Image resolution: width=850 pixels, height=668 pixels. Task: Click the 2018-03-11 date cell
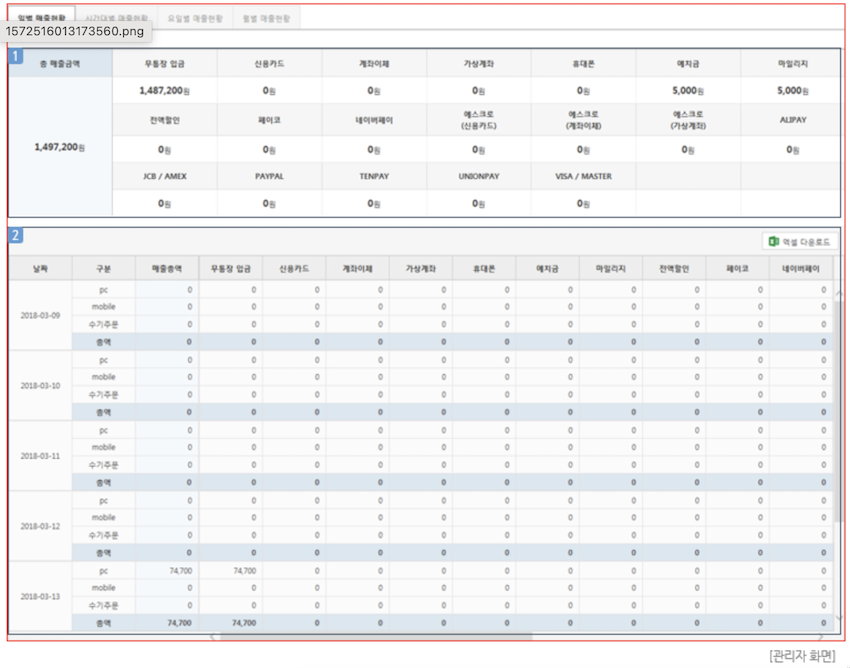40,456
